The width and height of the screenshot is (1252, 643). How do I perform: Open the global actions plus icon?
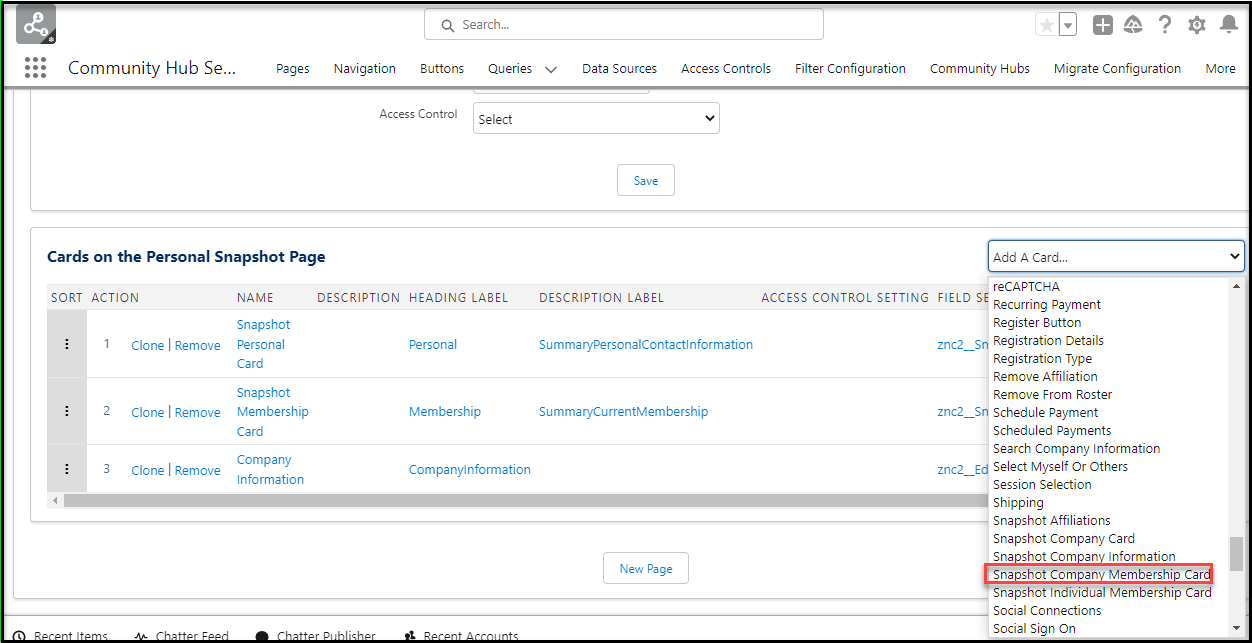pos(1102,26)
